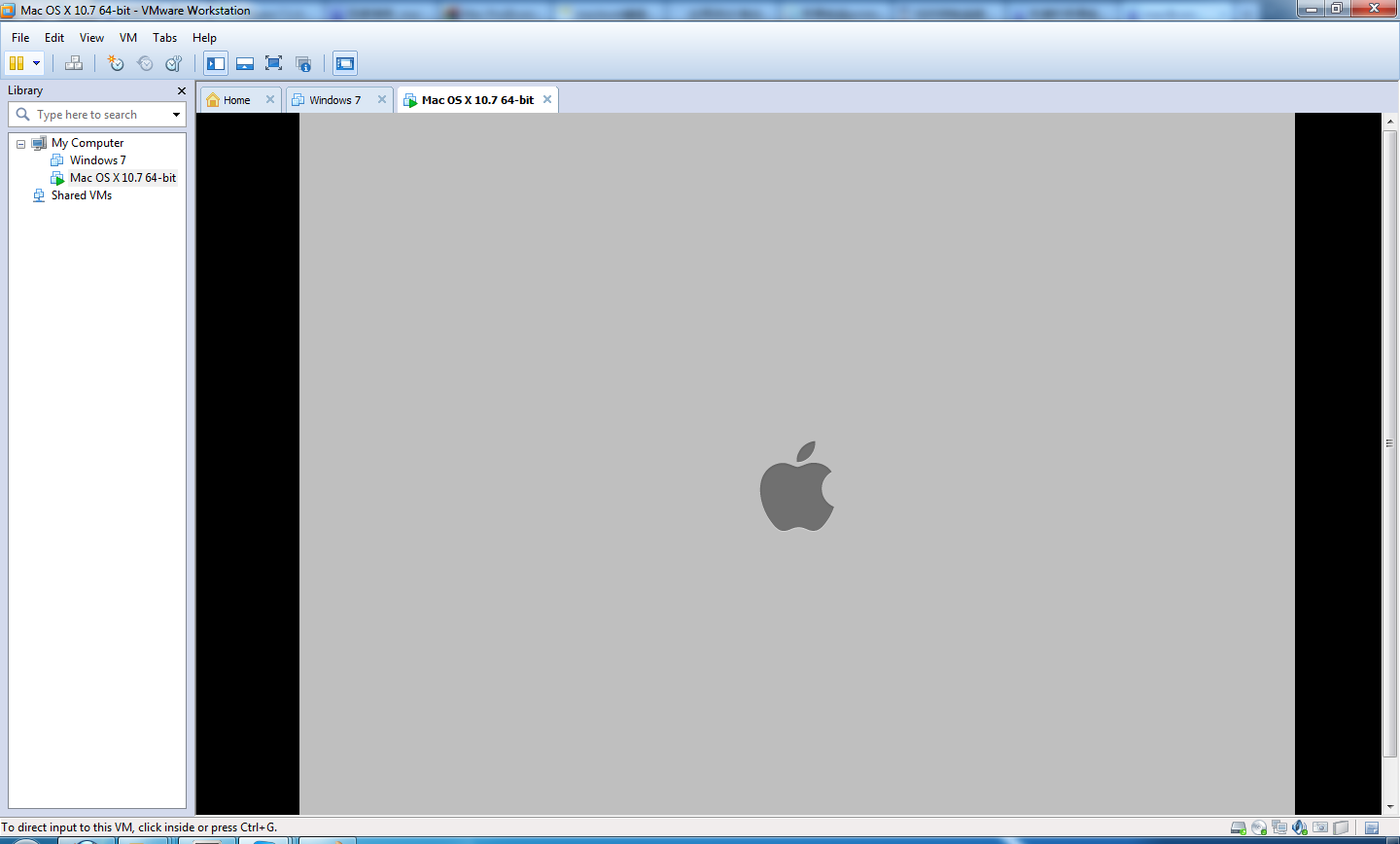Select Shared VMs in the Library
Screen dimensions: 1400x844
click(82, 195)
